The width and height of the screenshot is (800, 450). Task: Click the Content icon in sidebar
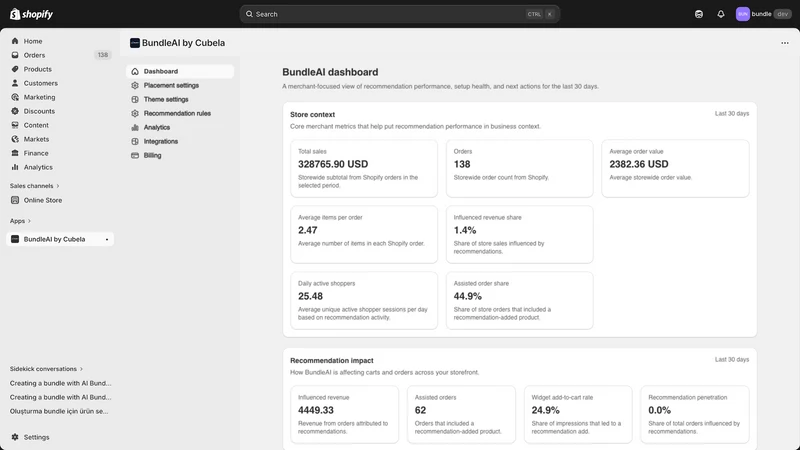pyautogui.click(x=15, y=125)
